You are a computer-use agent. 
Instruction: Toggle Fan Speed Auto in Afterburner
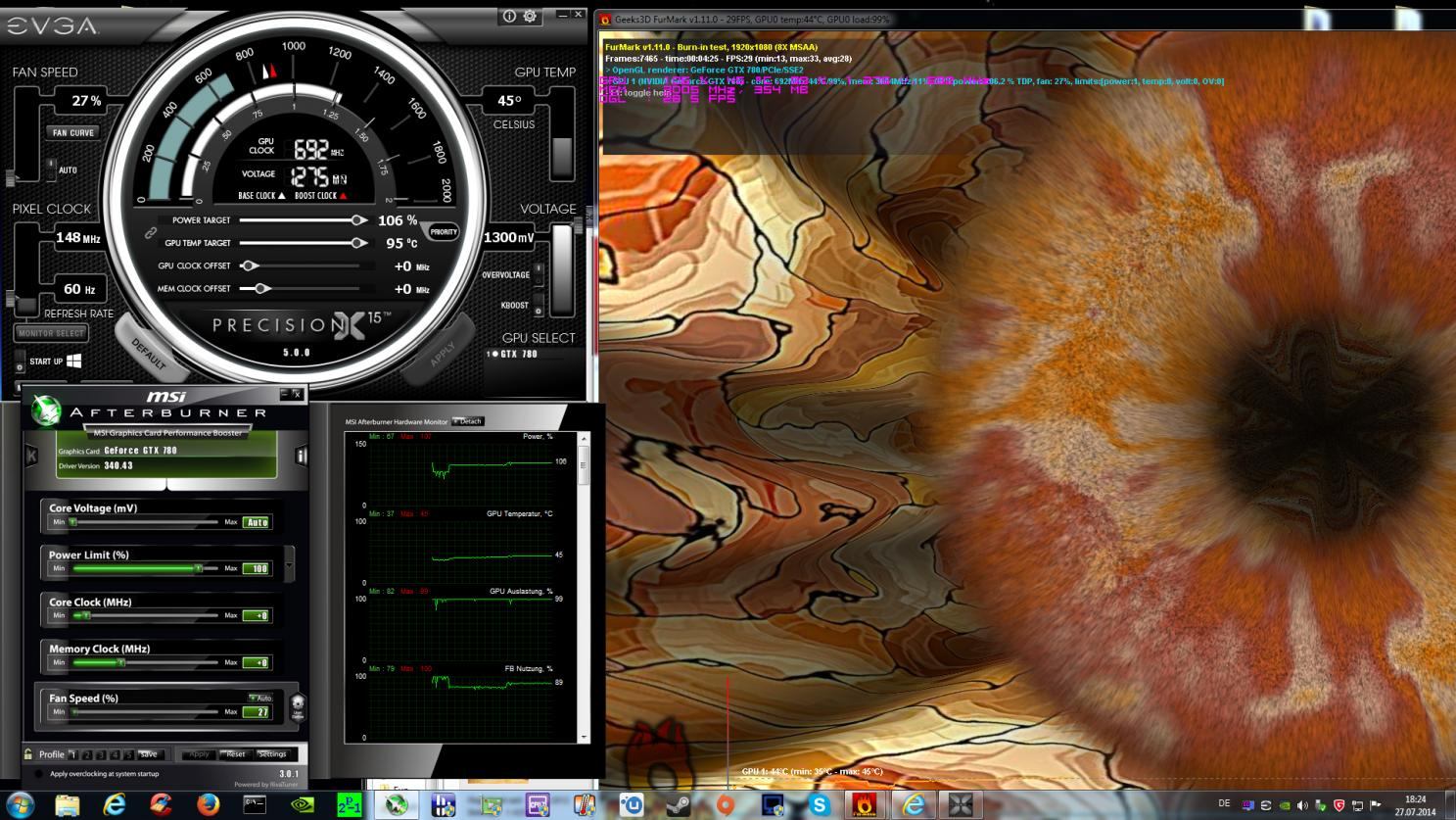(x=259, y=698)
